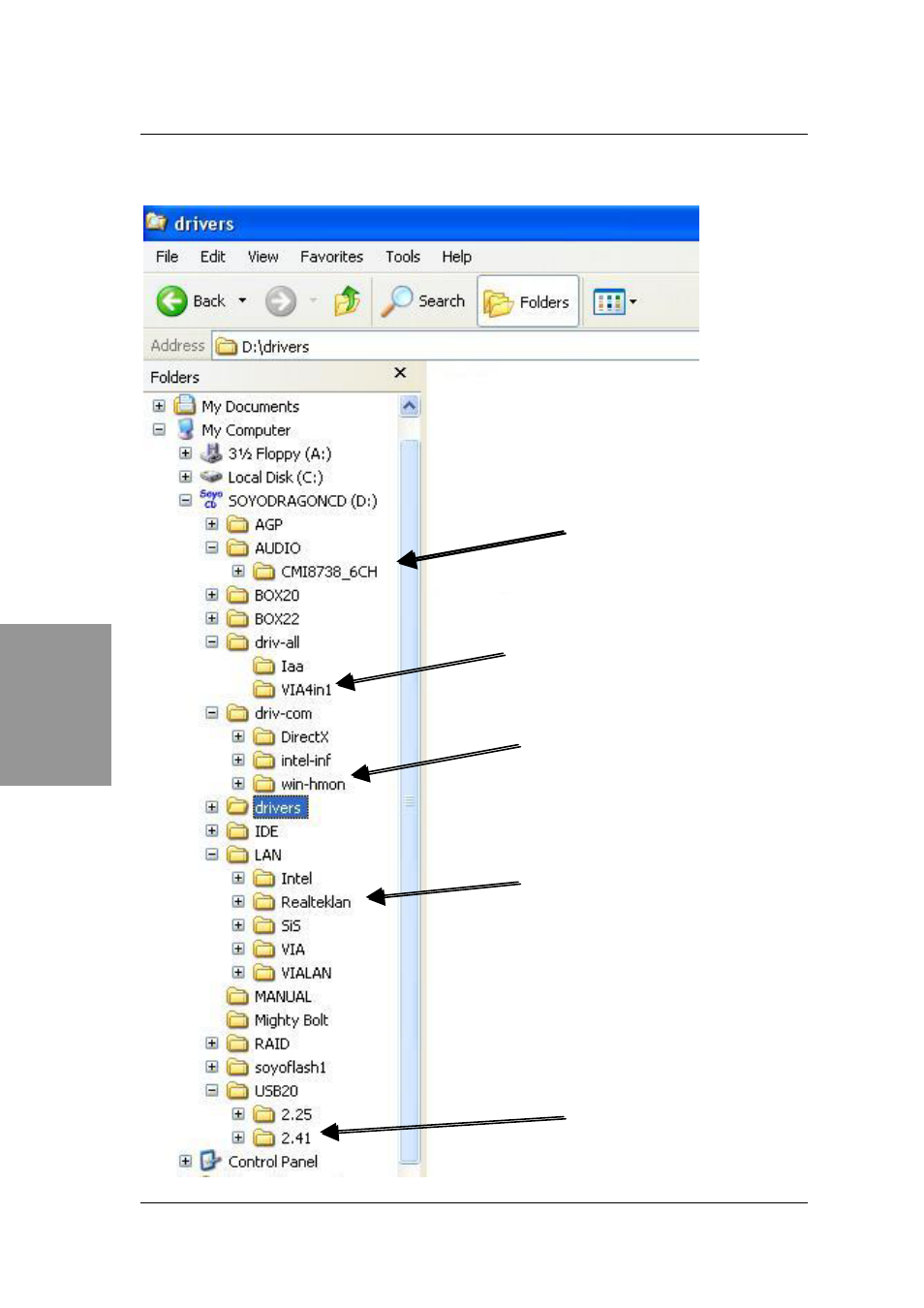Open the File menu
Viewport: 924px width, 1308px height.
167,257
